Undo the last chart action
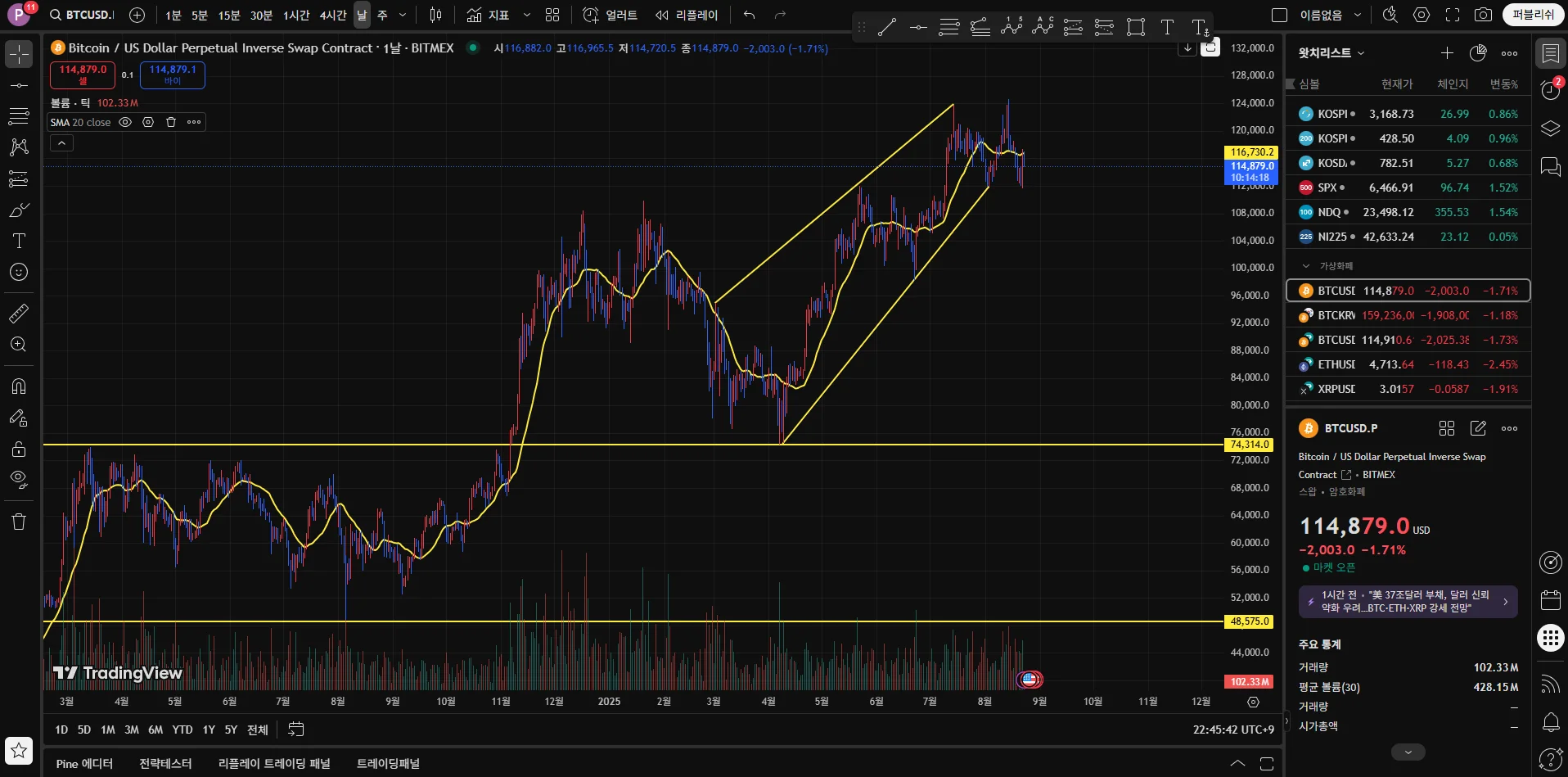Screen dimensions: 1568x777 (750, 15)
